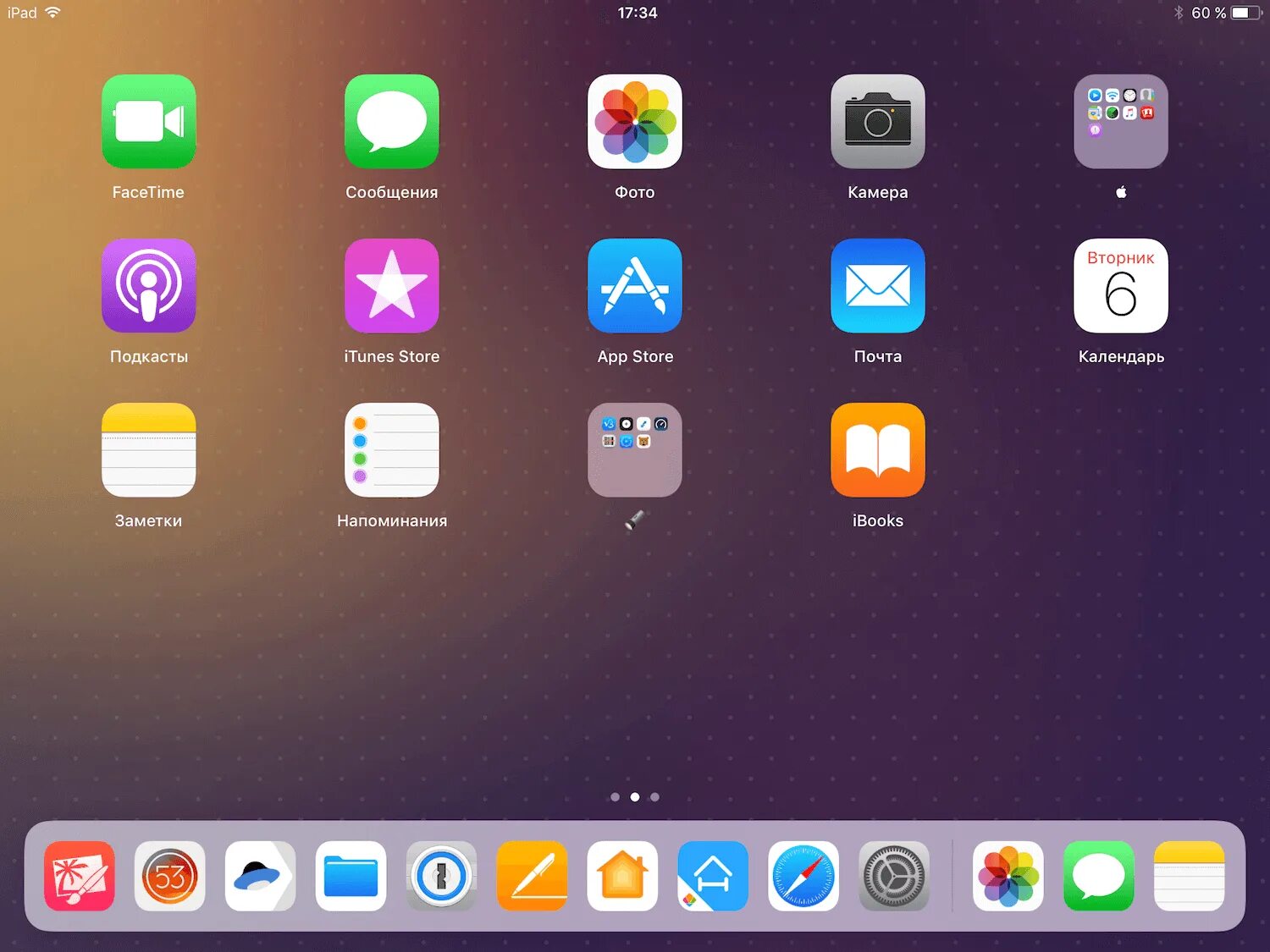Launch the iBooks app
The width and height of the screenshot is (1270, 952).
(878, 449)
